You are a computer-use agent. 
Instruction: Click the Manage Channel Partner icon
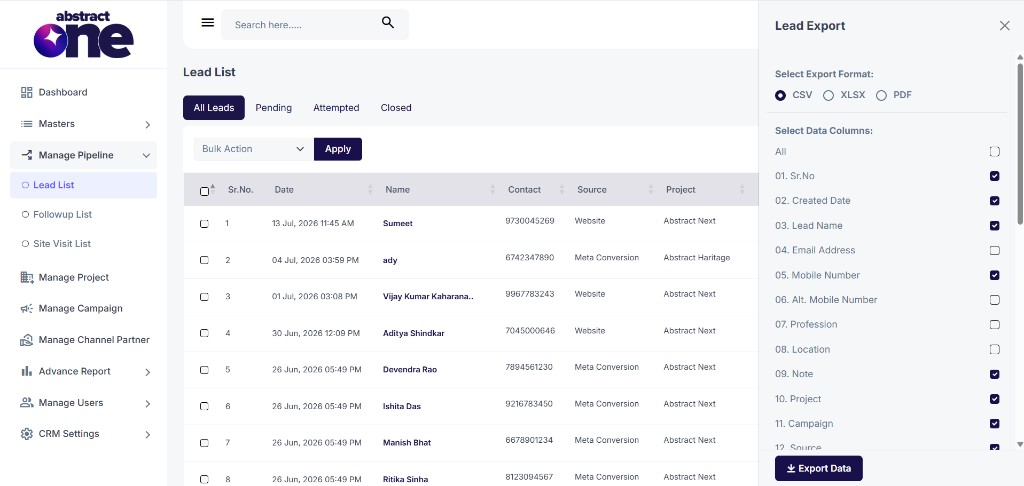(x=27, y=340)
